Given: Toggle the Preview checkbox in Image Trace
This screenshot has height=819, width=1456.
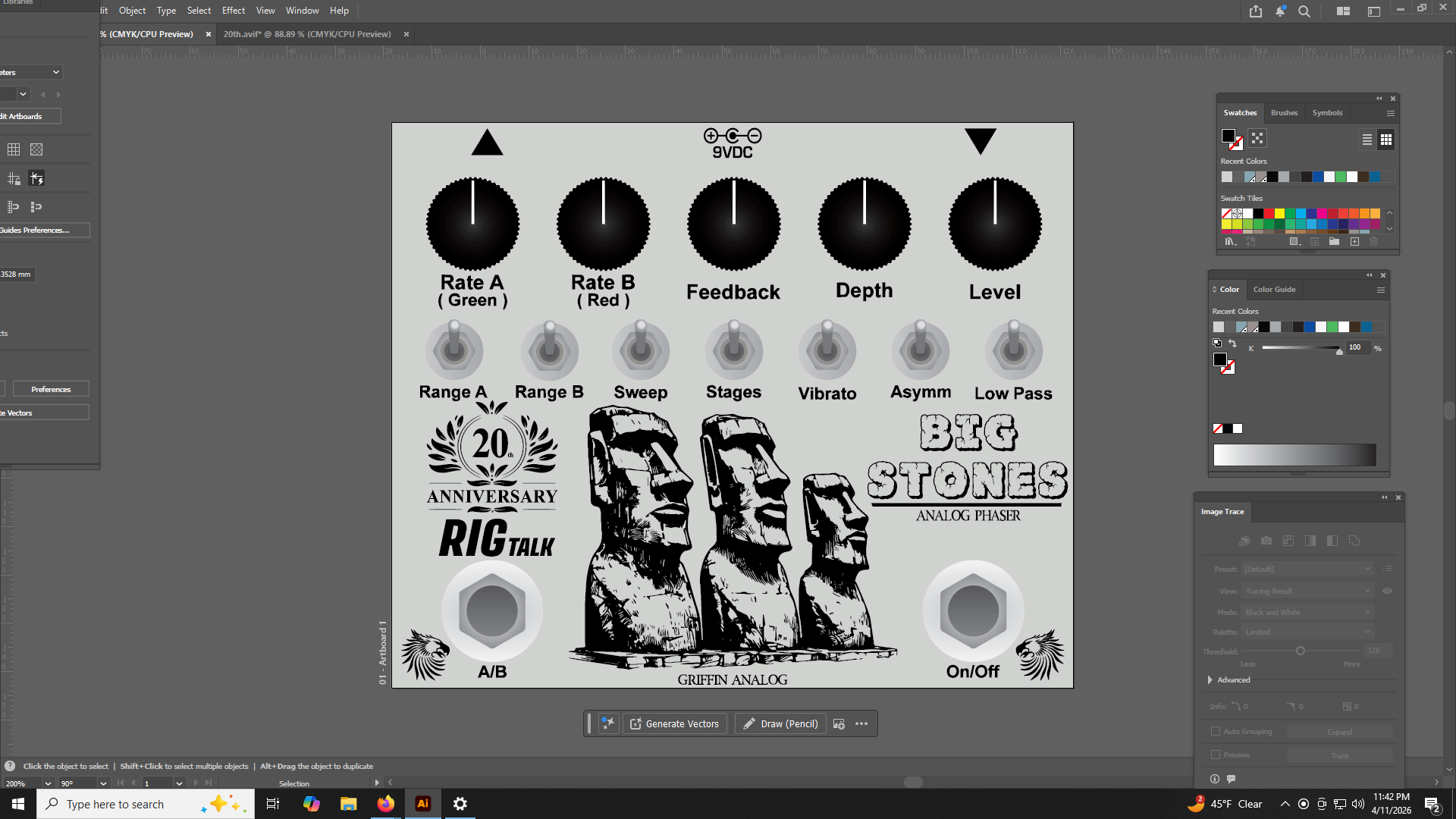Looking at the screenshot, I should tap(1216, 755).
